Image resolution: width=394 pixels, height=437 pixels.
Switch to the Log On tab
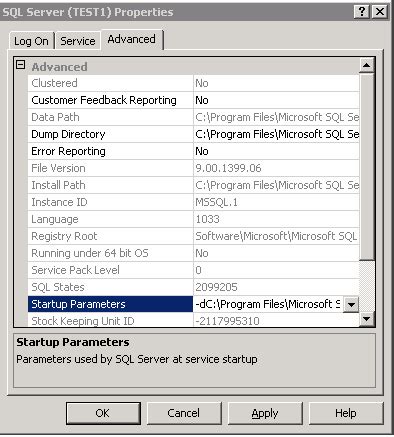click(x=31, y=41)
